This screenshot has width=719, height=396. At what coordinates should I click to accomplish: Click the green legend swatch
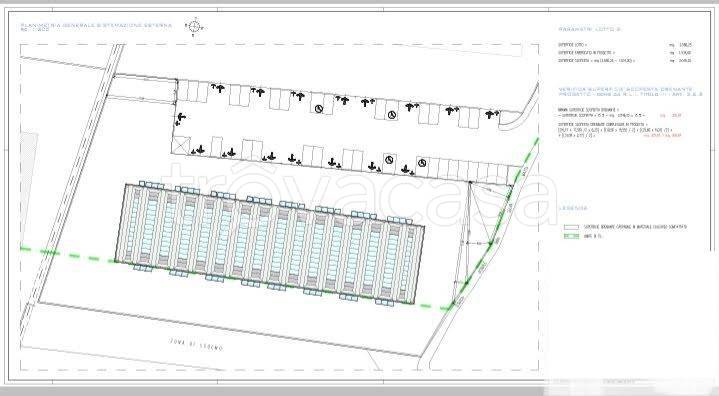click(x=571, y=236)
